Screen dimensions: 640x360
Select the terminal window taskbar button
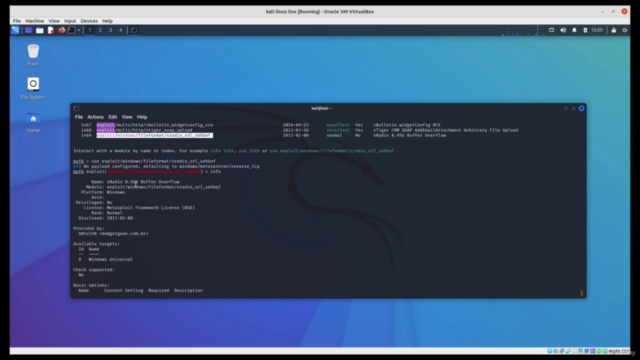pyautogui.click(x=134, y=30)
